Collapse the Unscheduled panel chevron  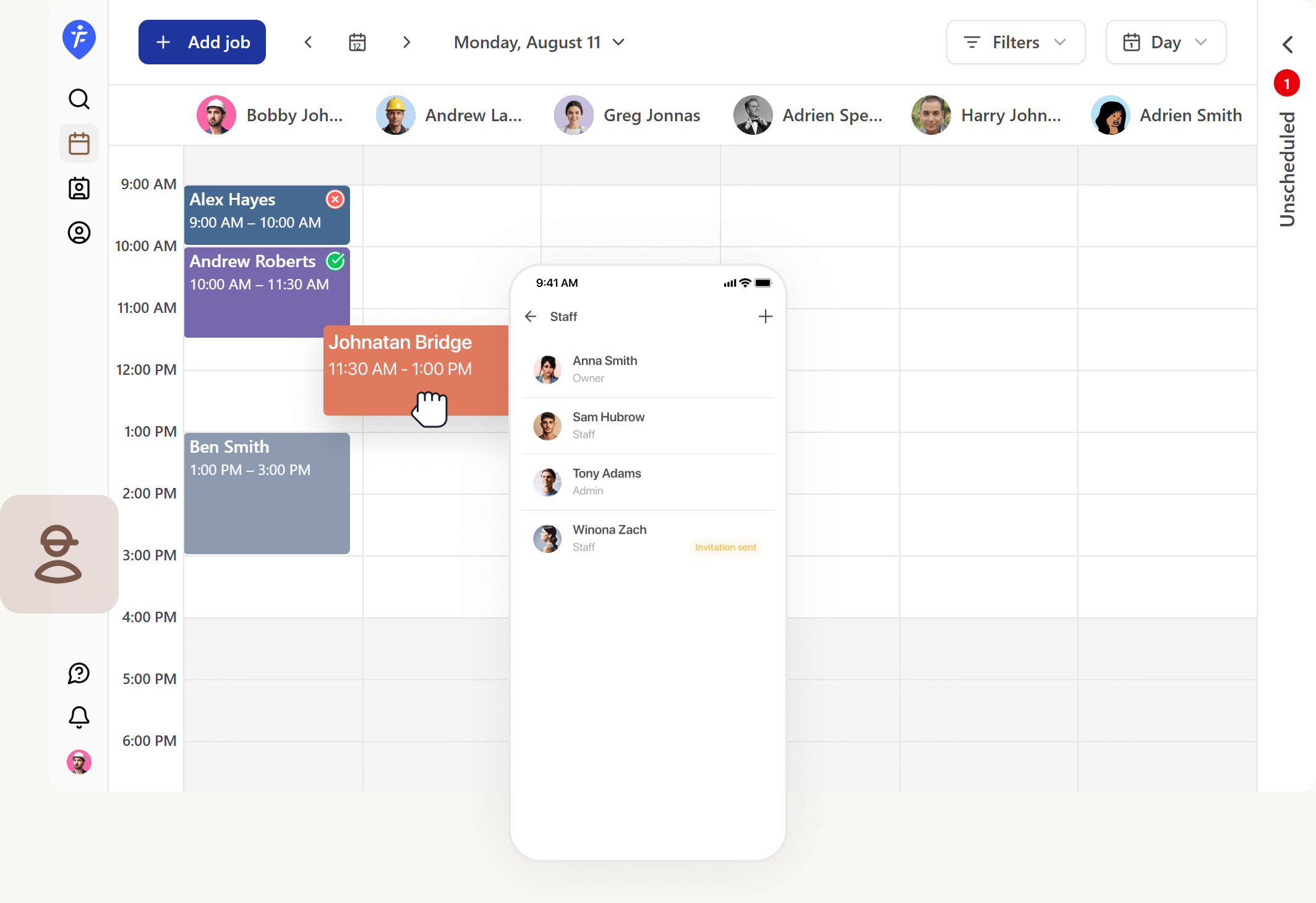tap(1288, 45)
